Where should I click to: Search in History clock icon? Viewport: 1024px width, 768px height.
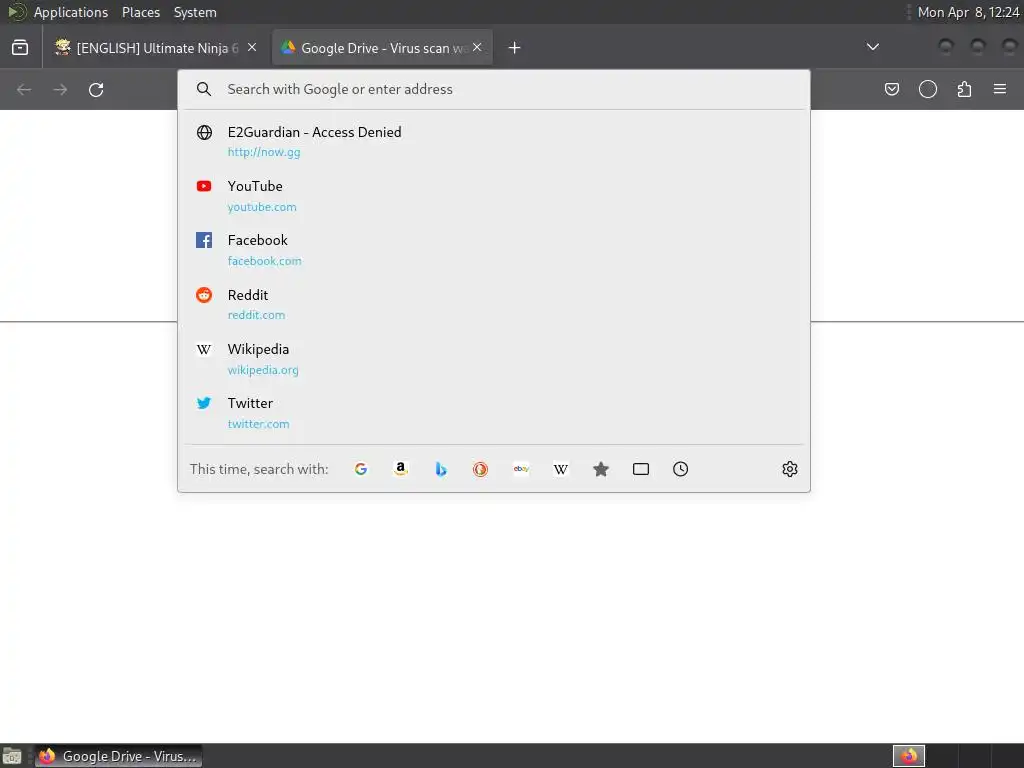click(x=680, y=469)
